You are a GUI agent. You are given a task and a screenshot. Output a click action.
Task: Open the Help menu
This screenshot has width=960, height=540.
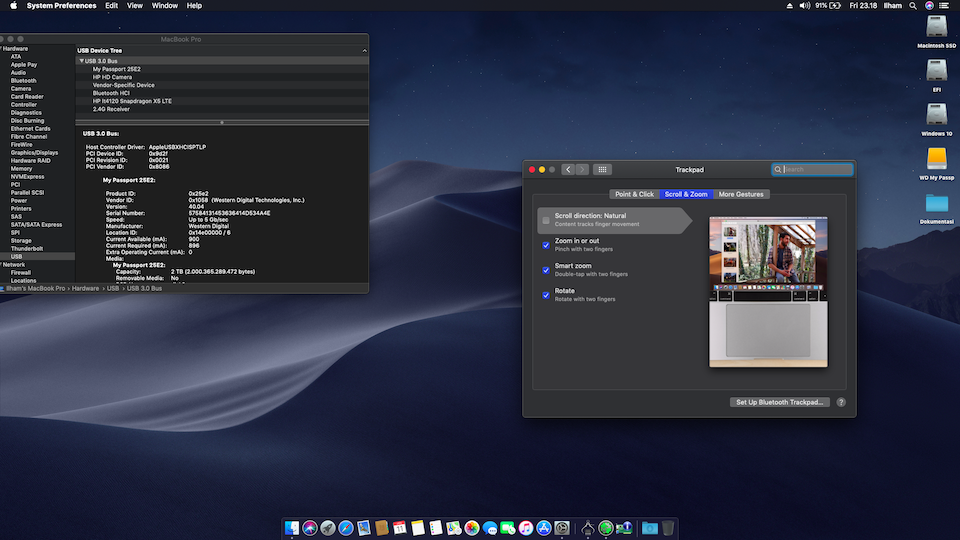click(x=194, y=6)
